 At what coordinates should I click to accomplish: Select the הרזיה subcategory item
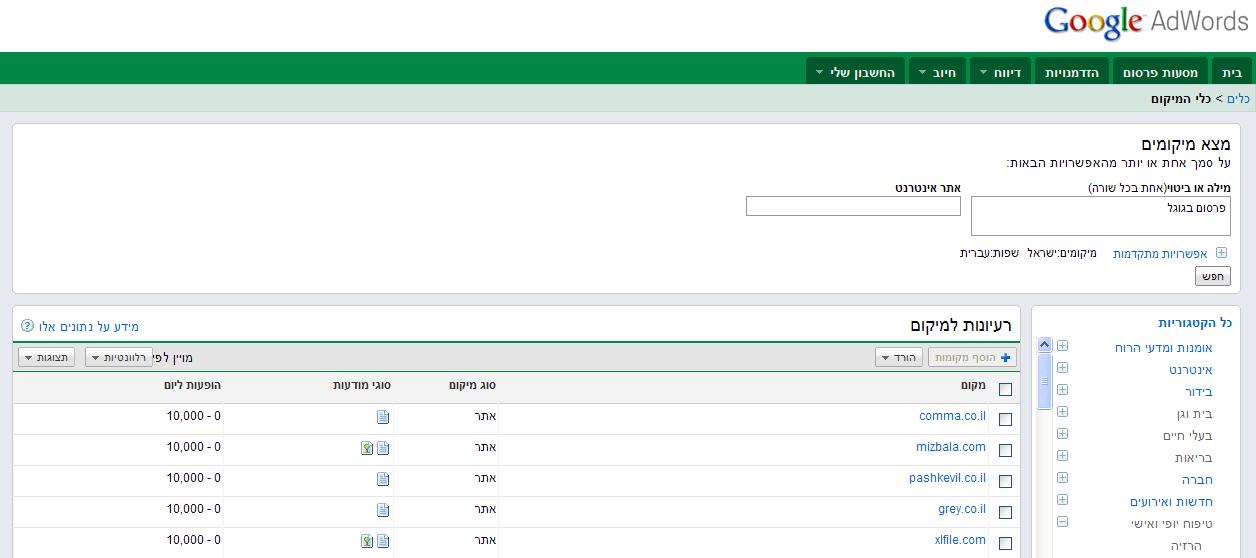[1186, 546]
